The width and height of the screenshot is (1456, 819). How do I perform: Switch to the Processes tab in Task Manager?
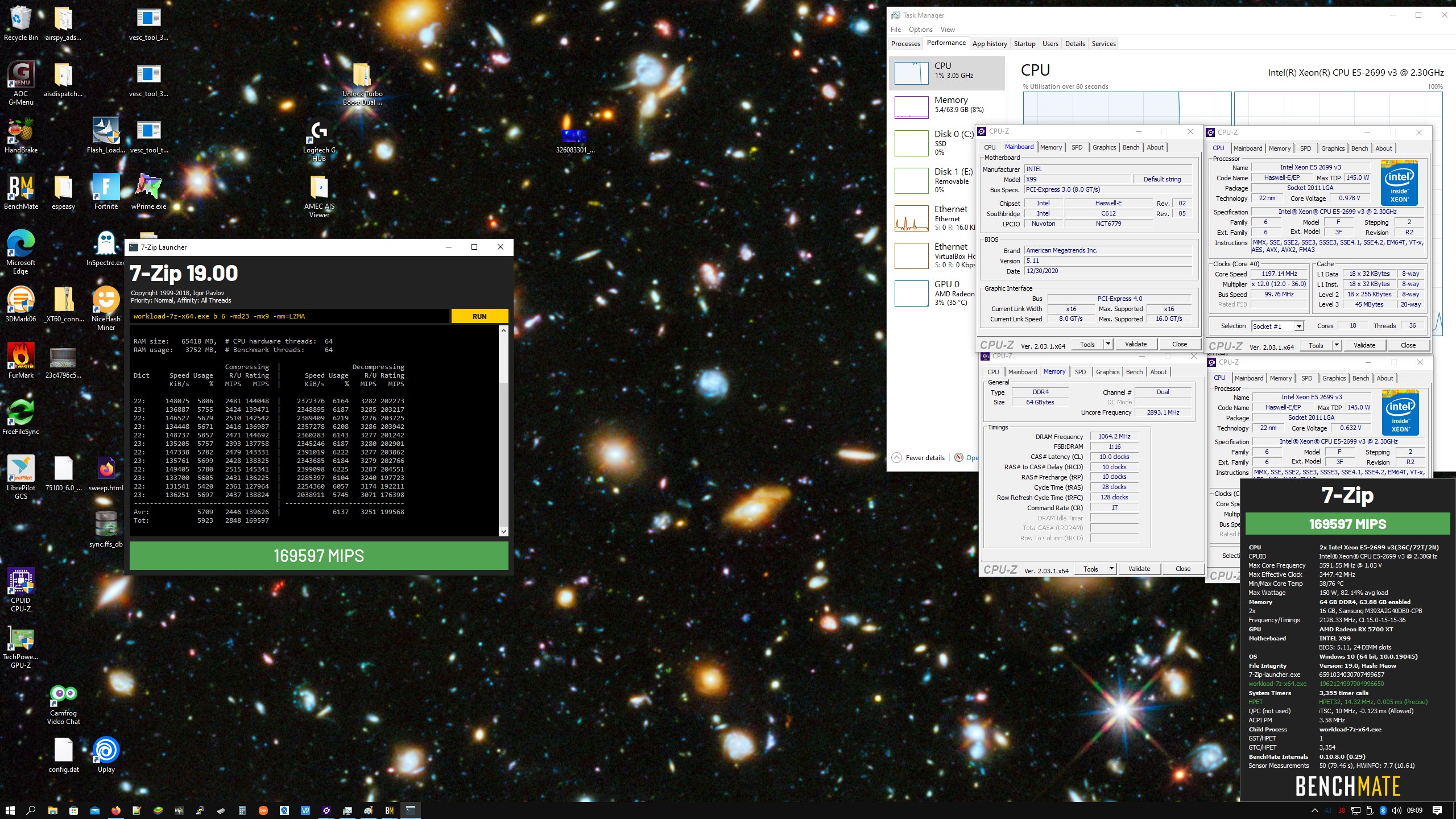point(905,43)
